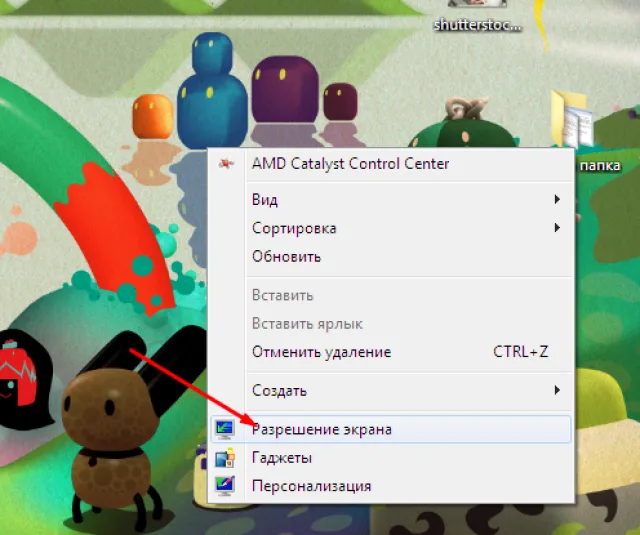640x535 pixels.
Task: Open the Сортировка submenu
Action: (391, 228)
